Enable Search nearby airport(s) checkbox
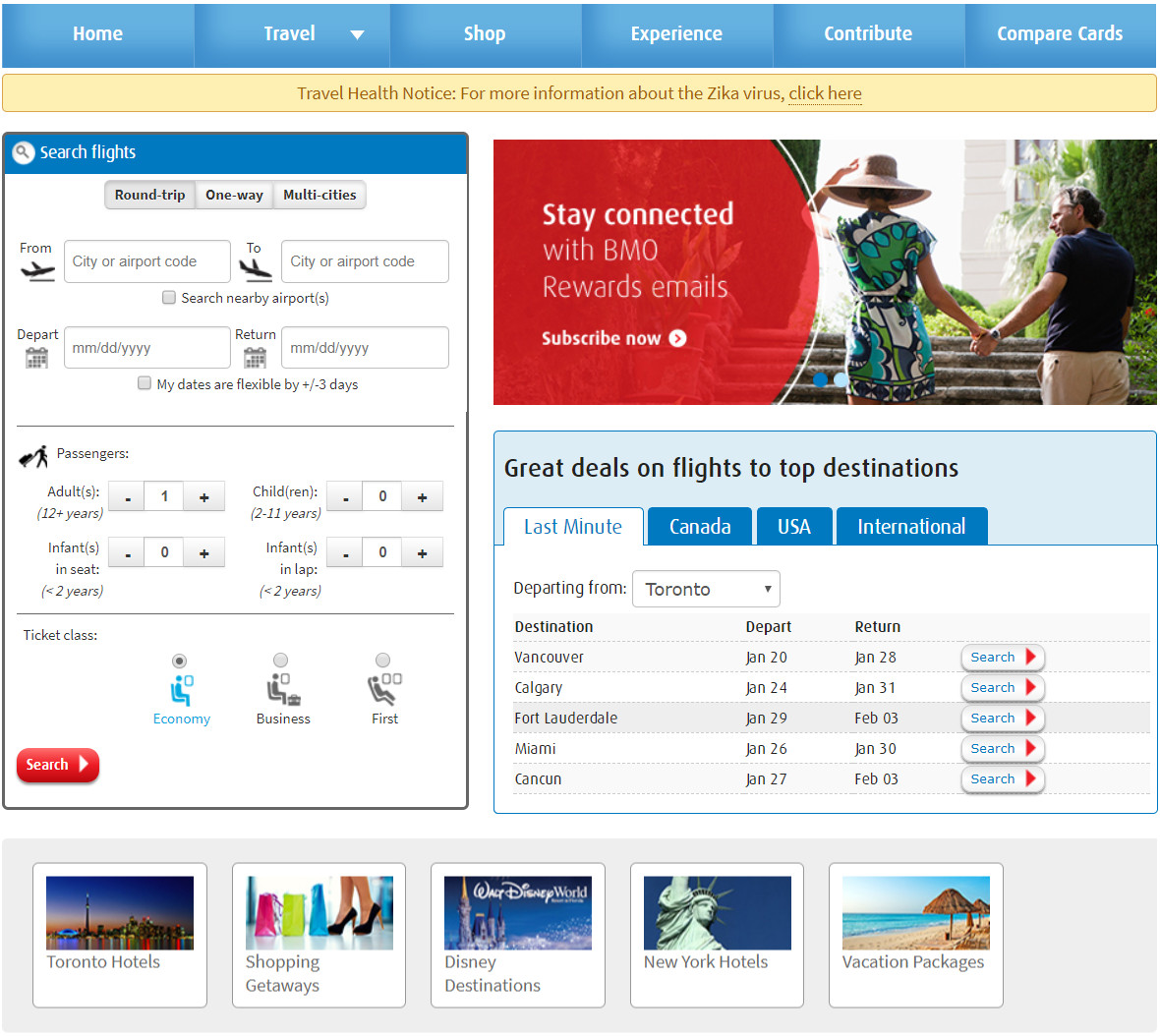 coord(169,297)
